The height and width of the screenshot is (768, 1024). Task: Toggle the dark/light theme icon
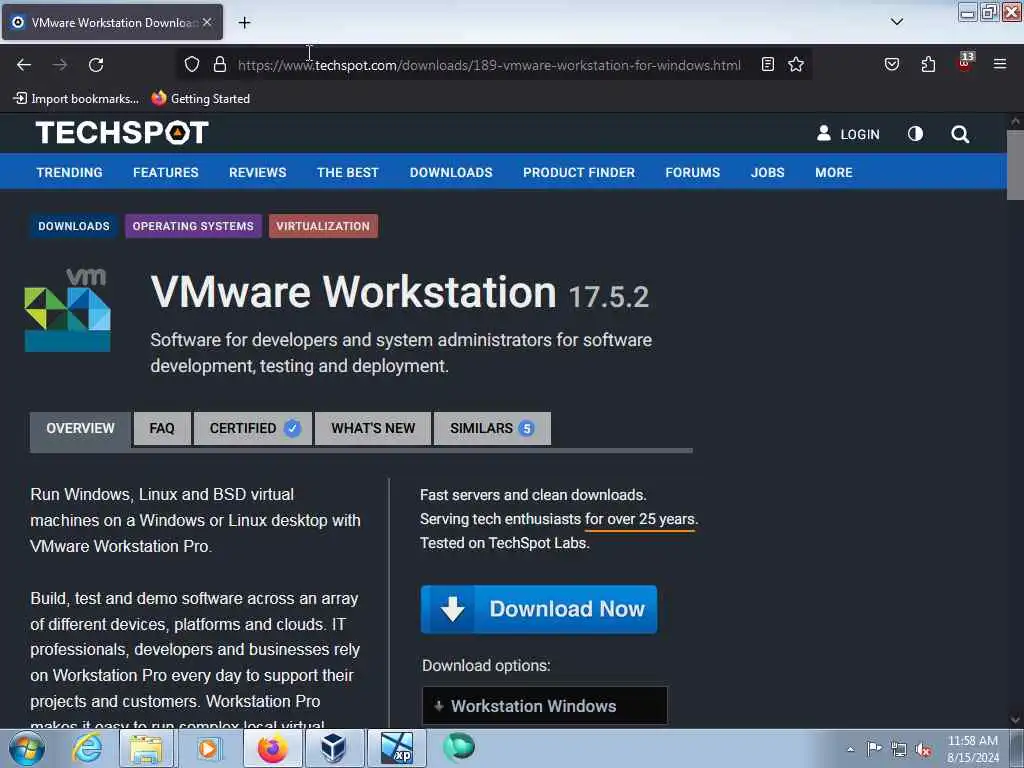[x=916, y=134]
